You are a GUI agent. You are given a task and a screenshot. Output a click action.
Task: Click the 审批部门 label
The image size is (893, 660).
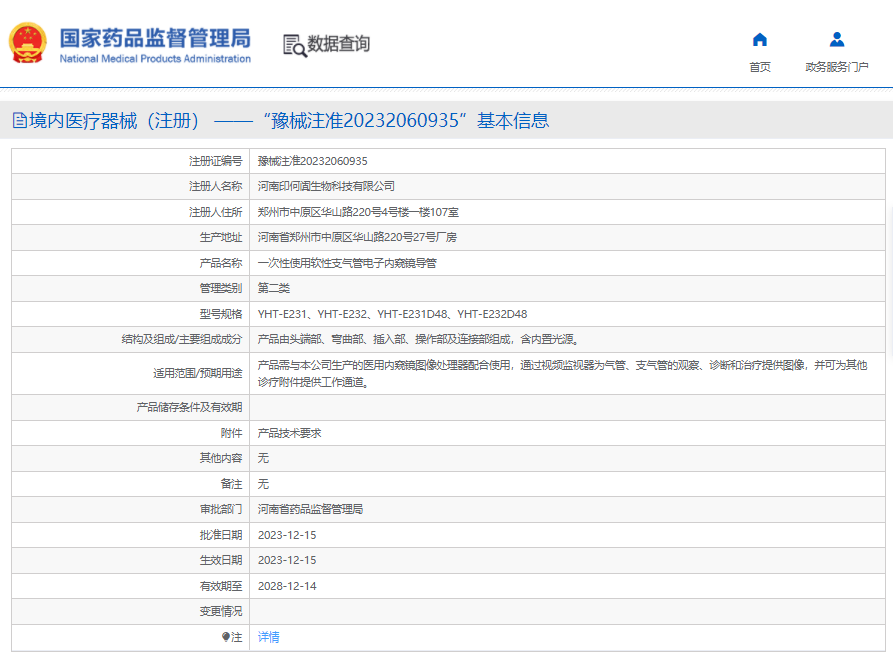220,509
